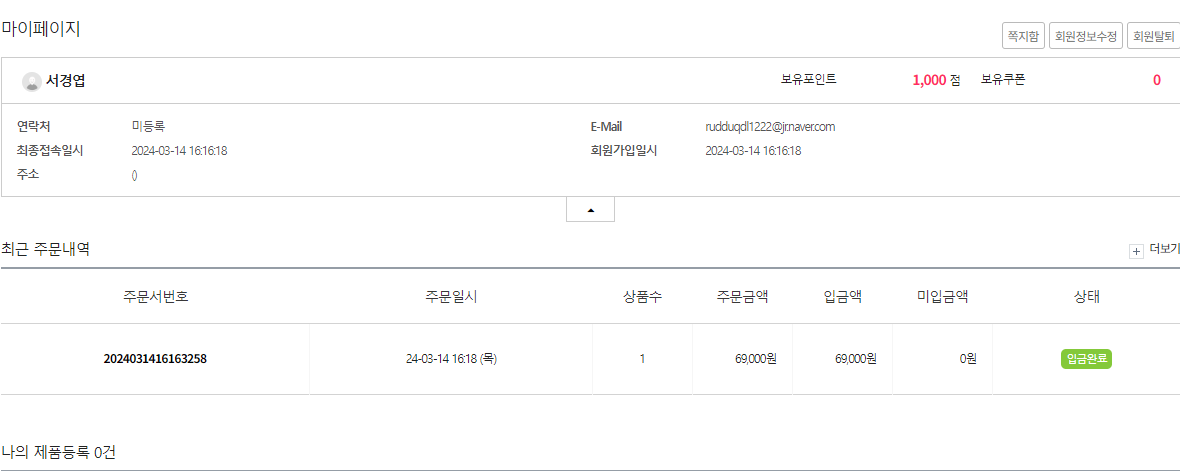This screenshot has width=1180, height=471.
Task: Click the profile avatar icon beside 서경엽
Action: (32, 81)
